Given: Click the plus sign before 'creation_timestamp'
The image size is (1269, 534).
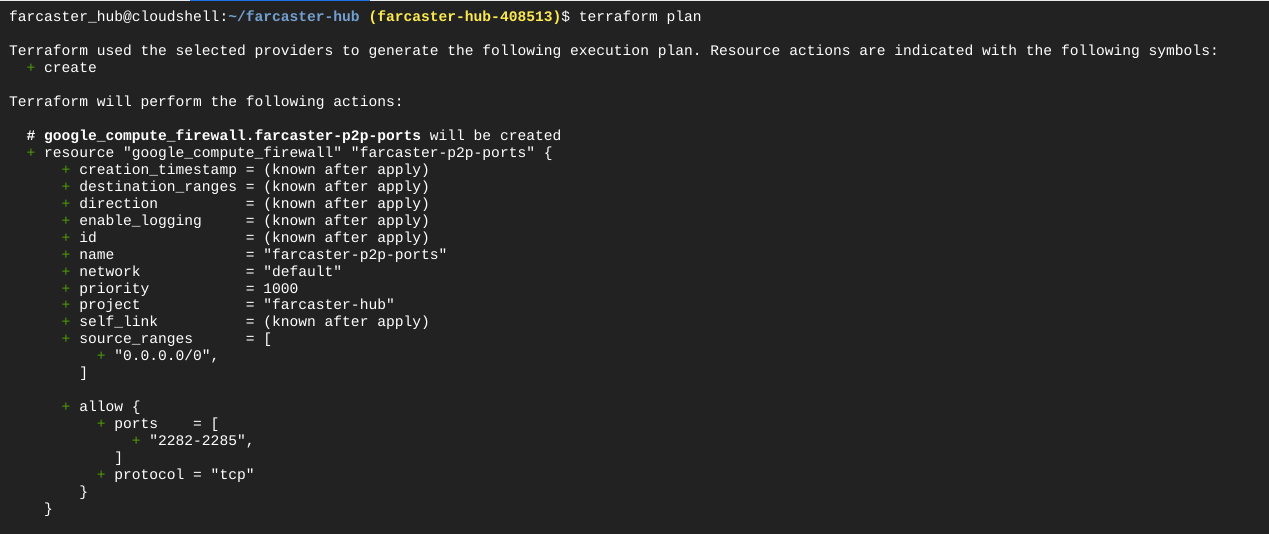Looking at the screenshot, I should pos(66,170).
